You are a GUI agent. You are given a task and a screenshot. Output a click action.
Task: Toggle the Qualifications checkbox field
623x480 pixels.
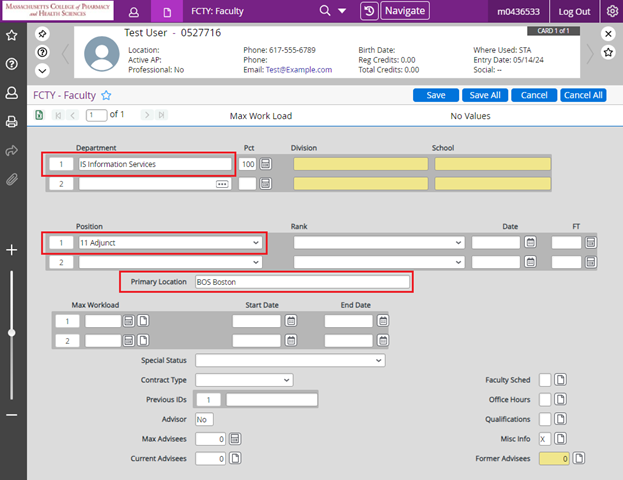(545, 419)
